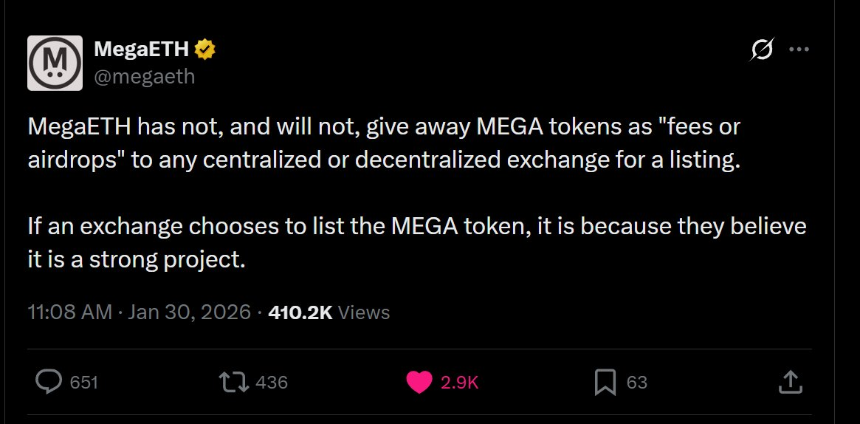The image size is (860, 424).
Task: Click the 436 reposts count
Action: (272, 382)
